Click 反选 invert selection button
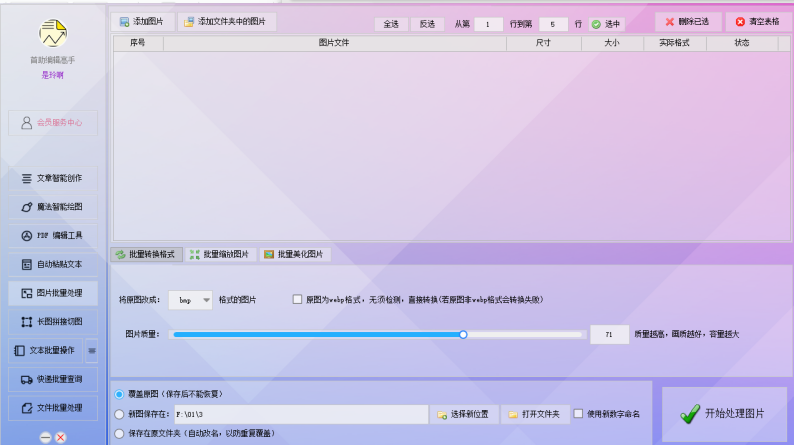 click(427, 24)
